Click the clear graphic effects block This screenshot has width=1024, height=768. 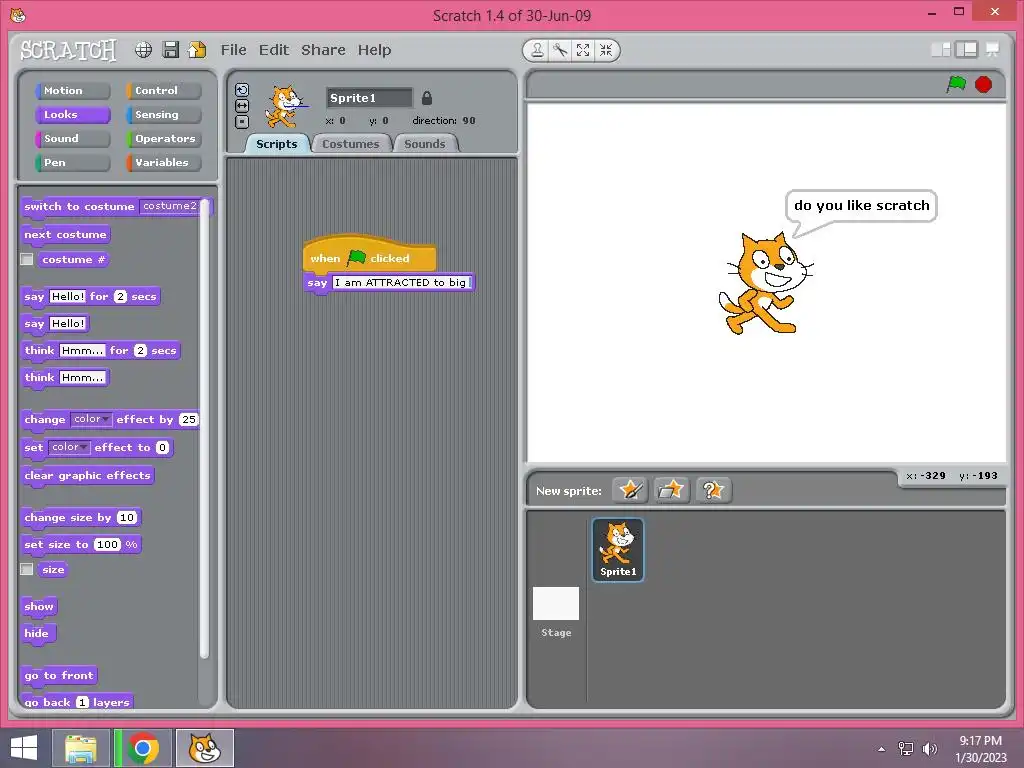88,475
